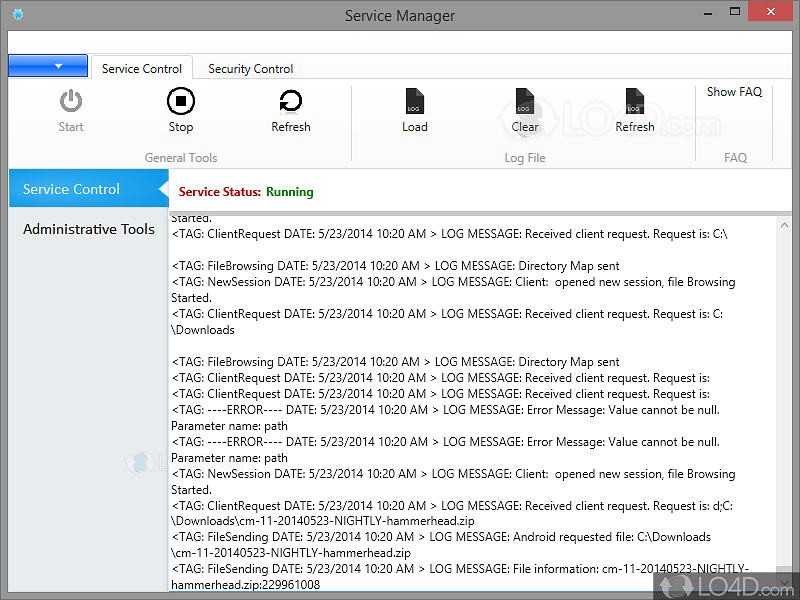Switch to the Service Control ribbon tab
Screen dimensions: 800x600
[x=142, y=69]
